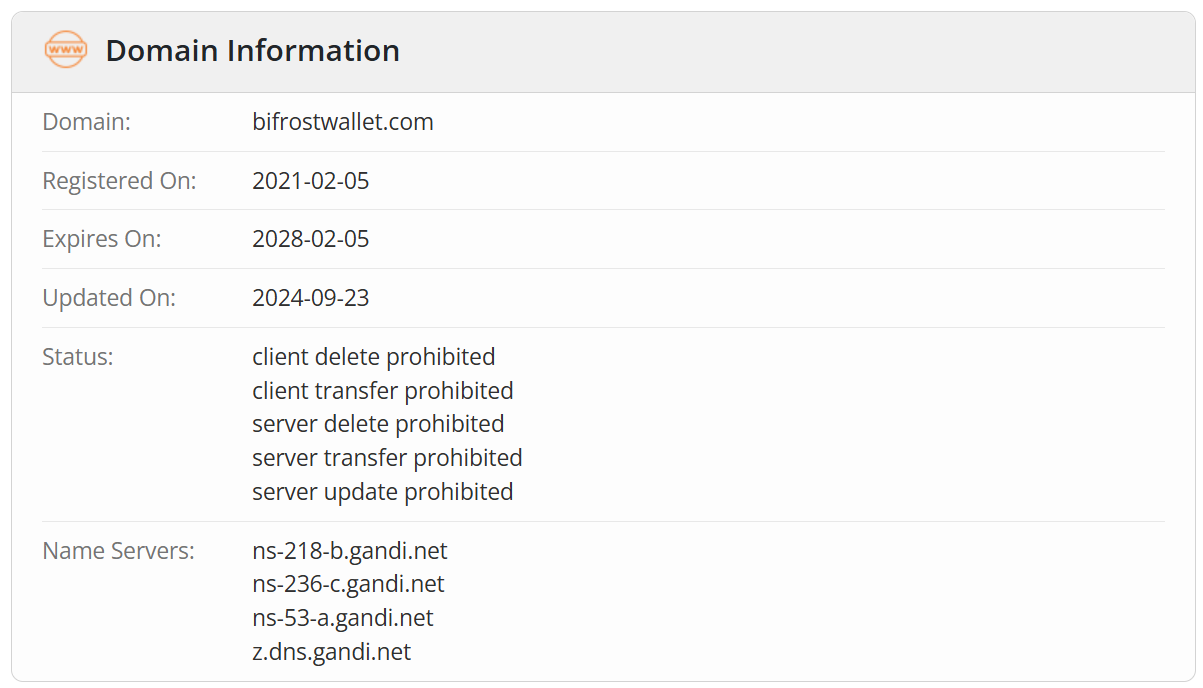
Task: Select the bifrostwallet.com domain value
Action: [x=343, y=122]
